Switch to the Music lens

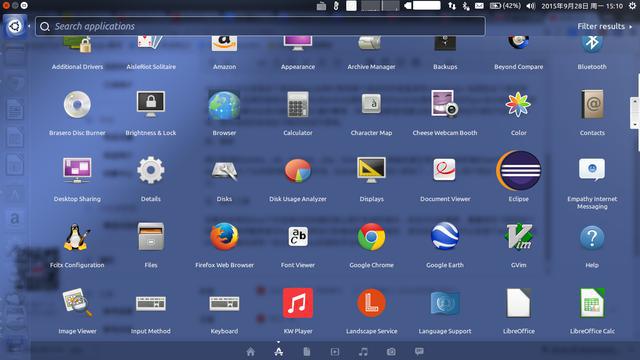coord(363,352)
